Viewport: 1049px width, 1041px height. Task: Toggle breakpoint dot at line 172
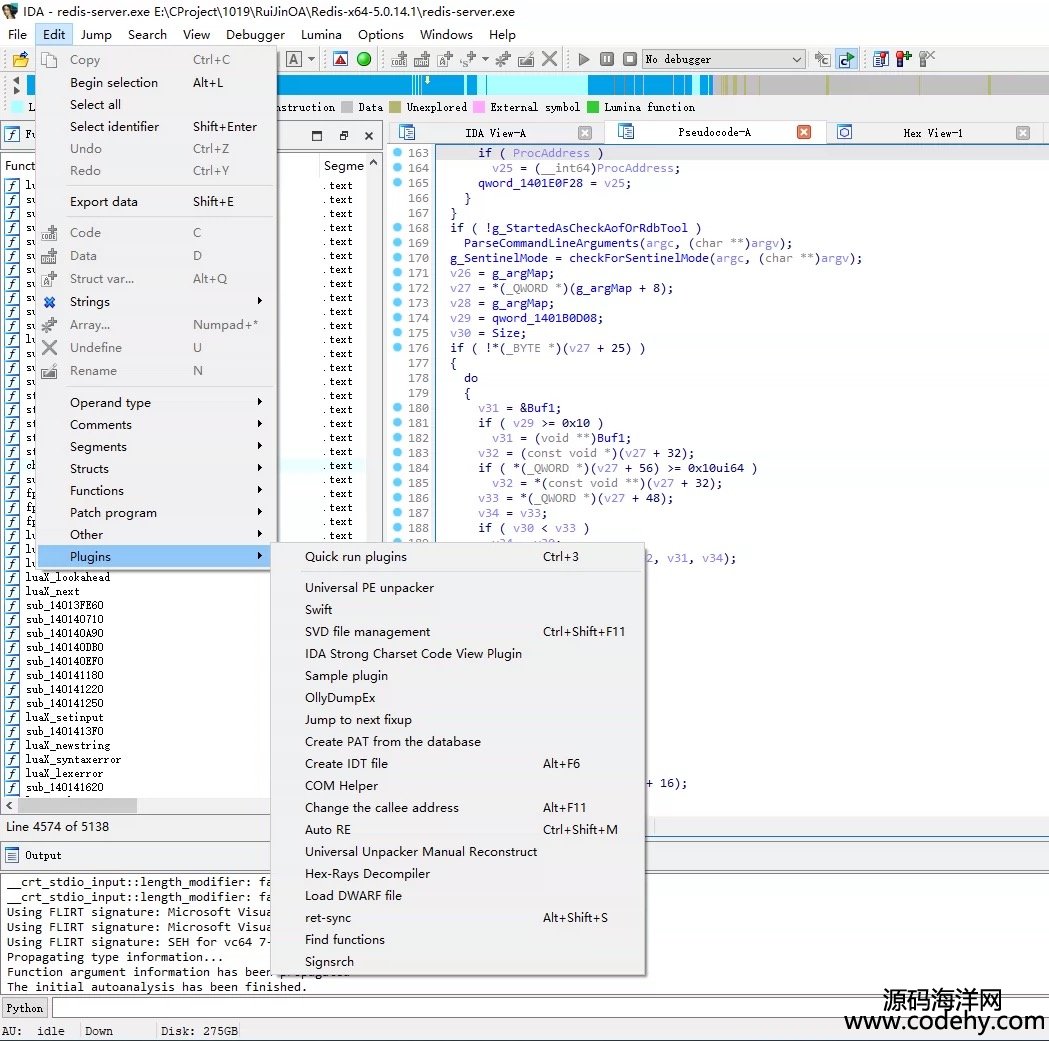click(397, 288)
